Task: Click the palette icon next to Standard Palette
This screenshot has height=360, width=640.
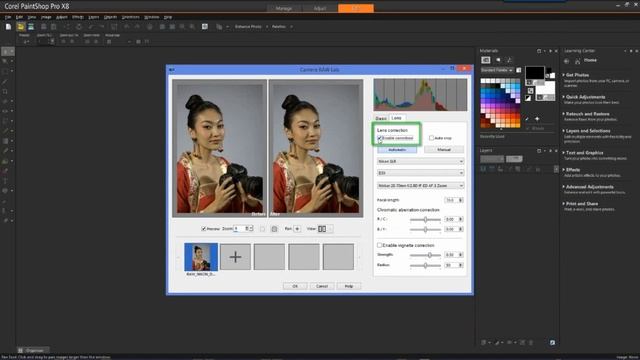Action: point(518,70)
